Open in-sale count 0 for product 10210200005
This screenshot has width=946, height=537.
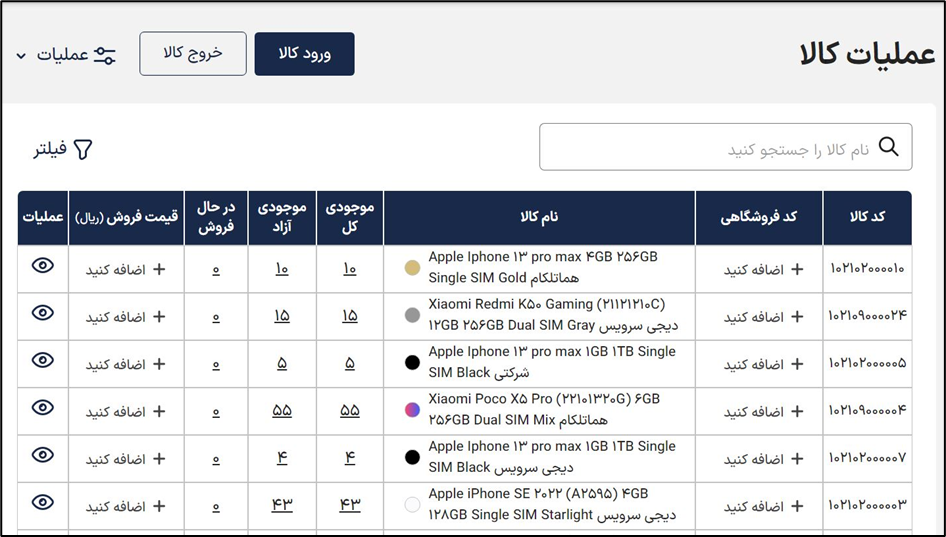[216, 365]
